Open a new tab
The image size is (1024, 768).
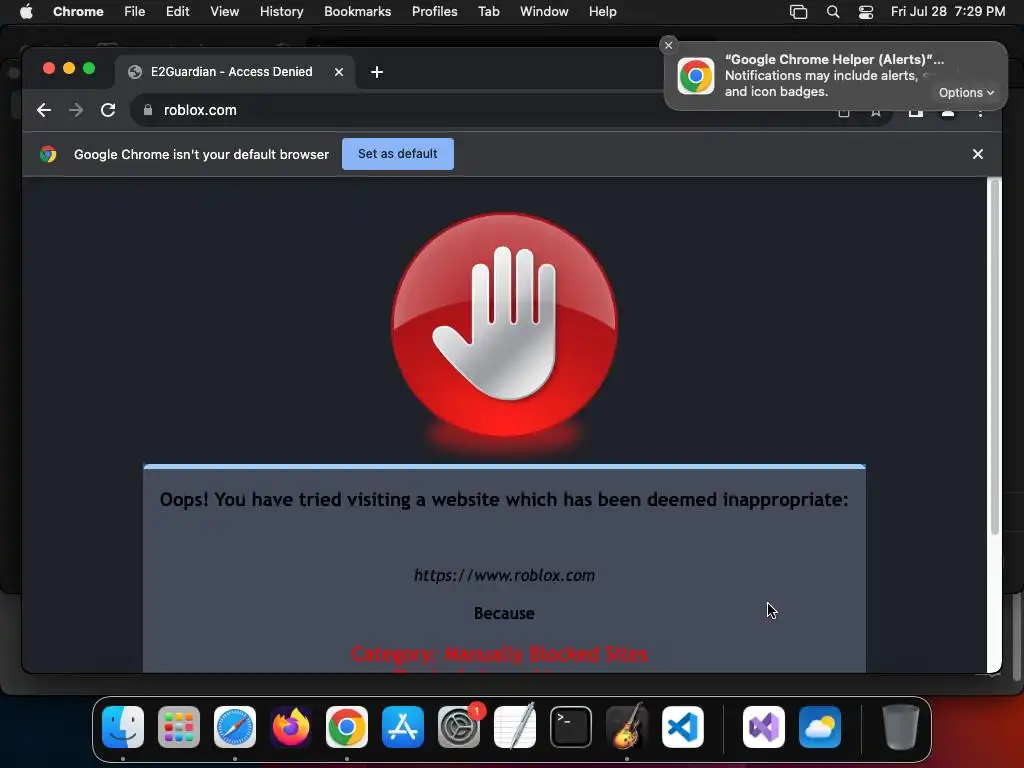coord(377,72)
